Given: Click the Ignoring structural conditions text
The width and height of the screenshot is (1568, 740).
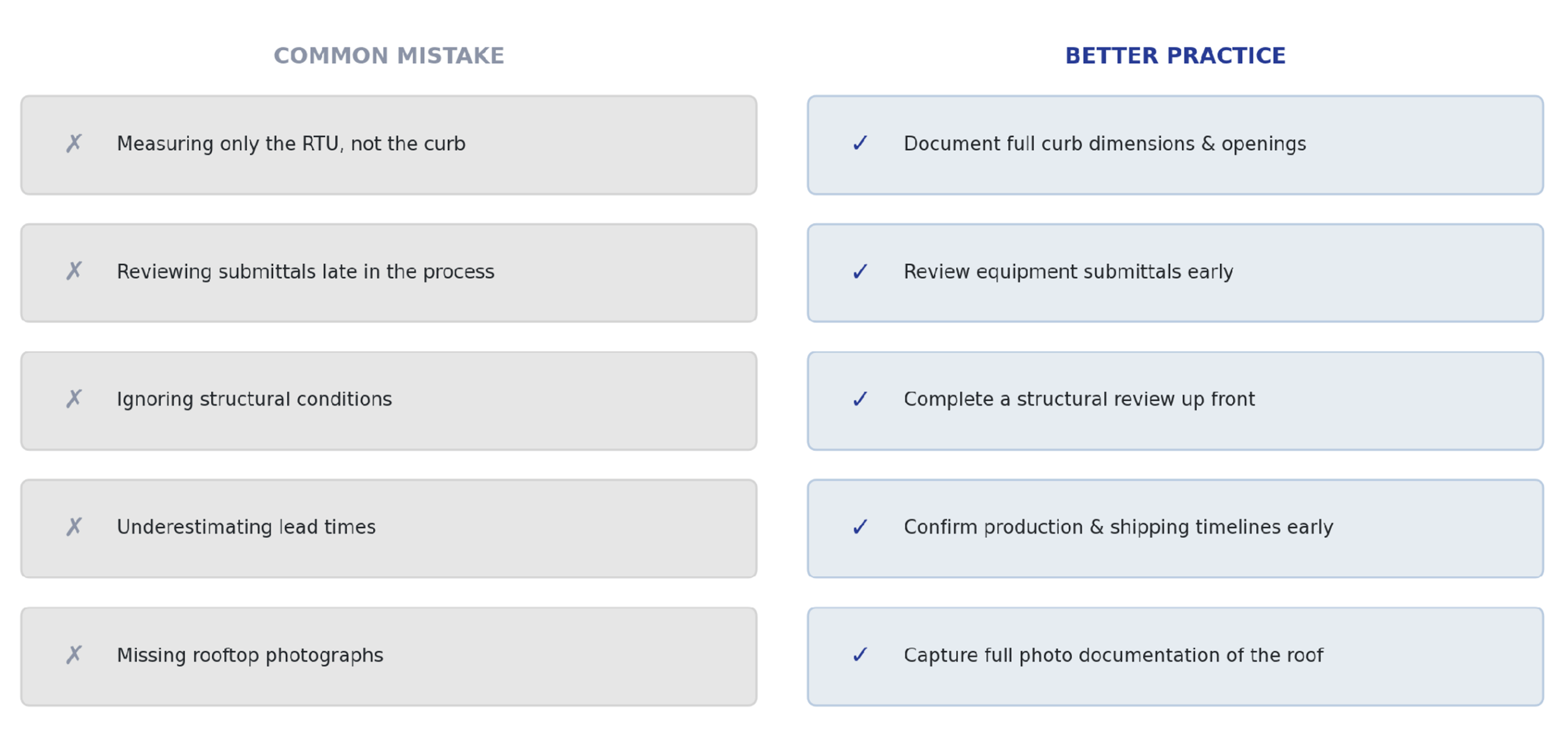Looking at the screenshot, I should [x=254, y=399].
